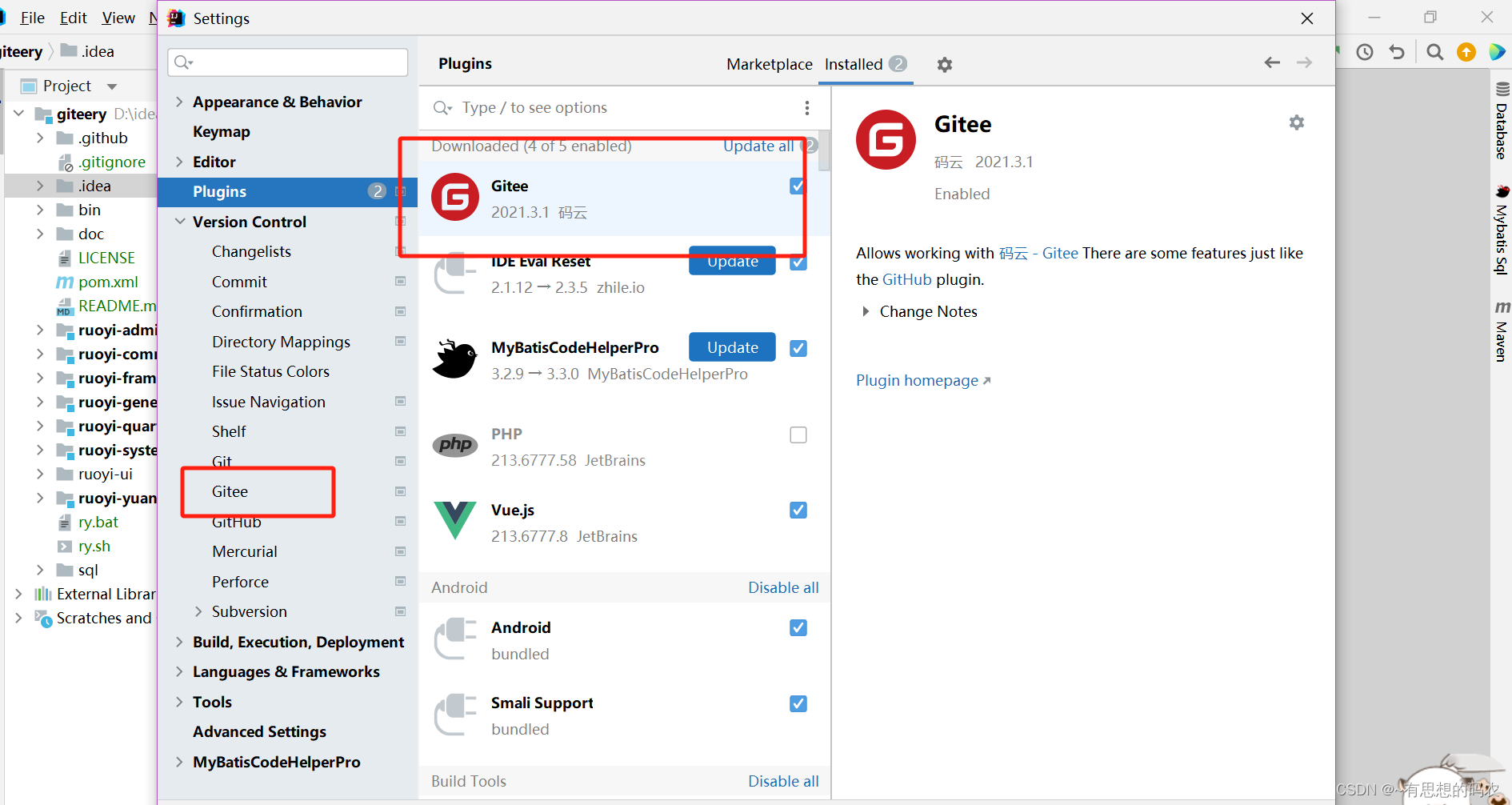Image resolution: width=1512 pixels, height=805 pixels.
Task: Click Update all for downloaded plugins
Action: (x=758, y=146)
